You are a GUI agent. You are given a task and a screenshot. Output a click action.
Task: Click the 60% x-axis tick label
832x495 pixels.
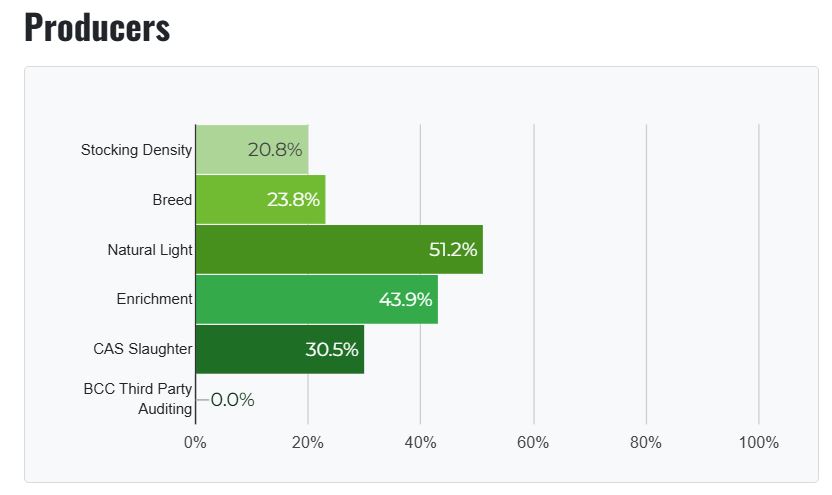click(x=533, y=443)
